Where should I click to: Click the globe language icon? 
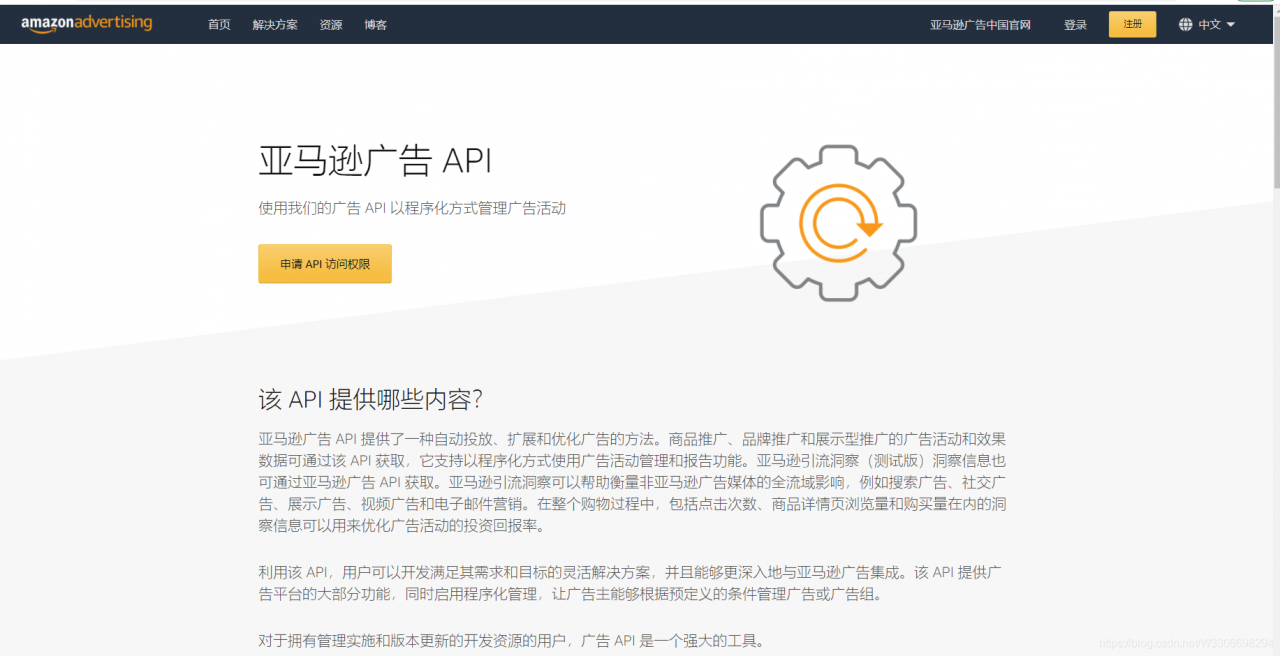click(1186, 24)
